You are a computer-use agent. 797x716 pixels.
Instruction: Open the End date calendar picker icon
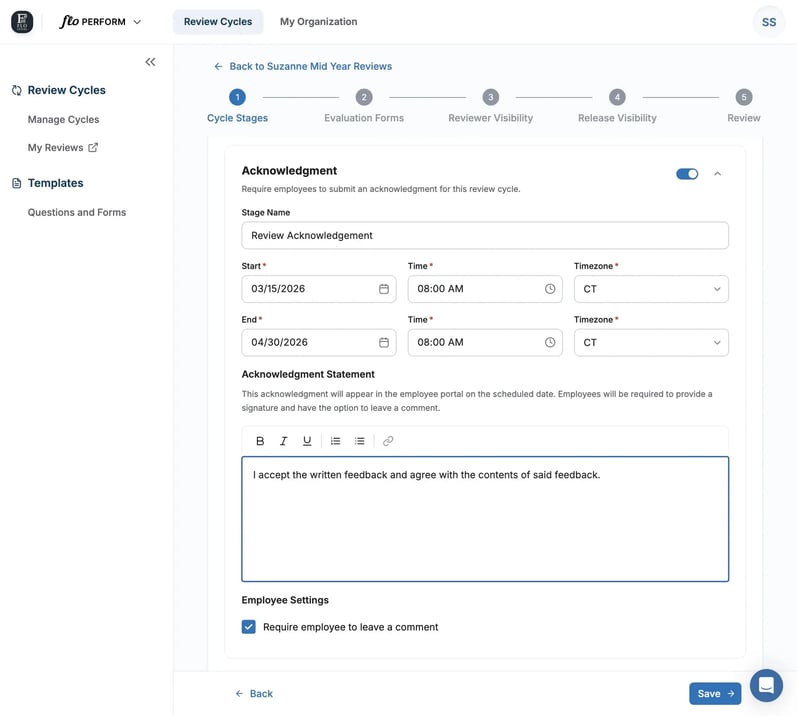pyautogui.click(x=384, y=342)
